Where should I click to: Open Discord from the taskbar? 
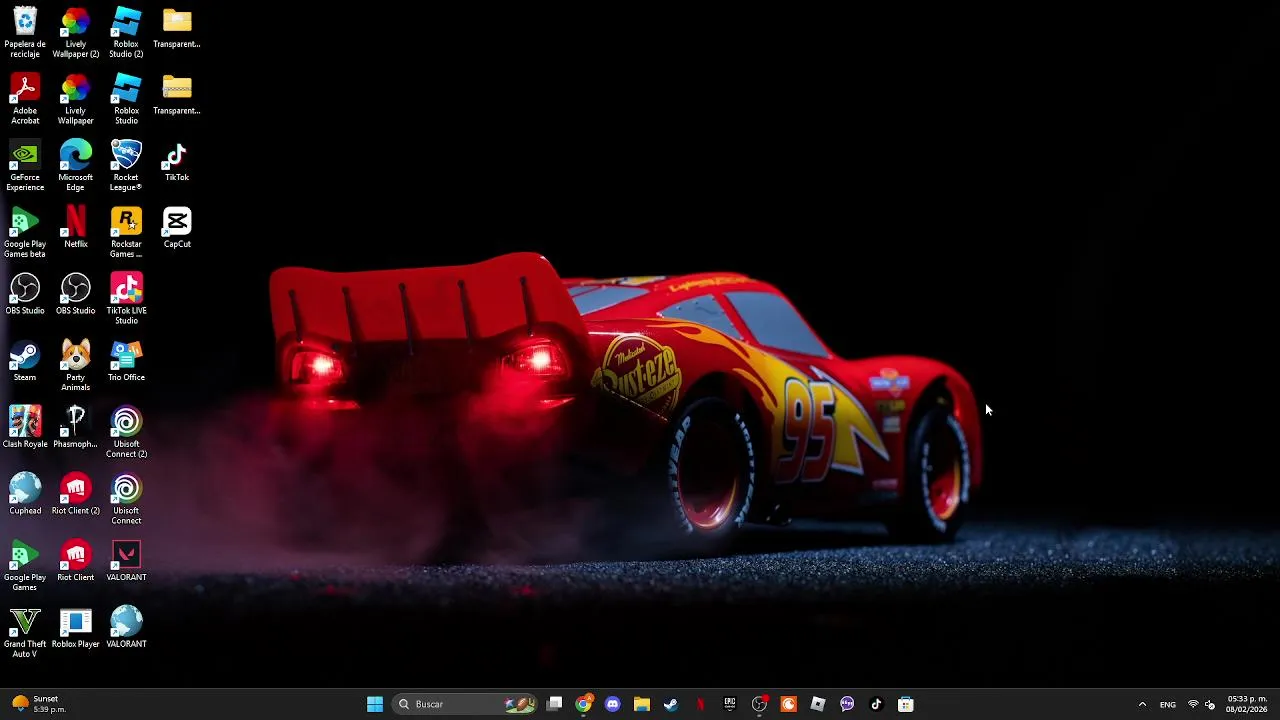[613, 704]
